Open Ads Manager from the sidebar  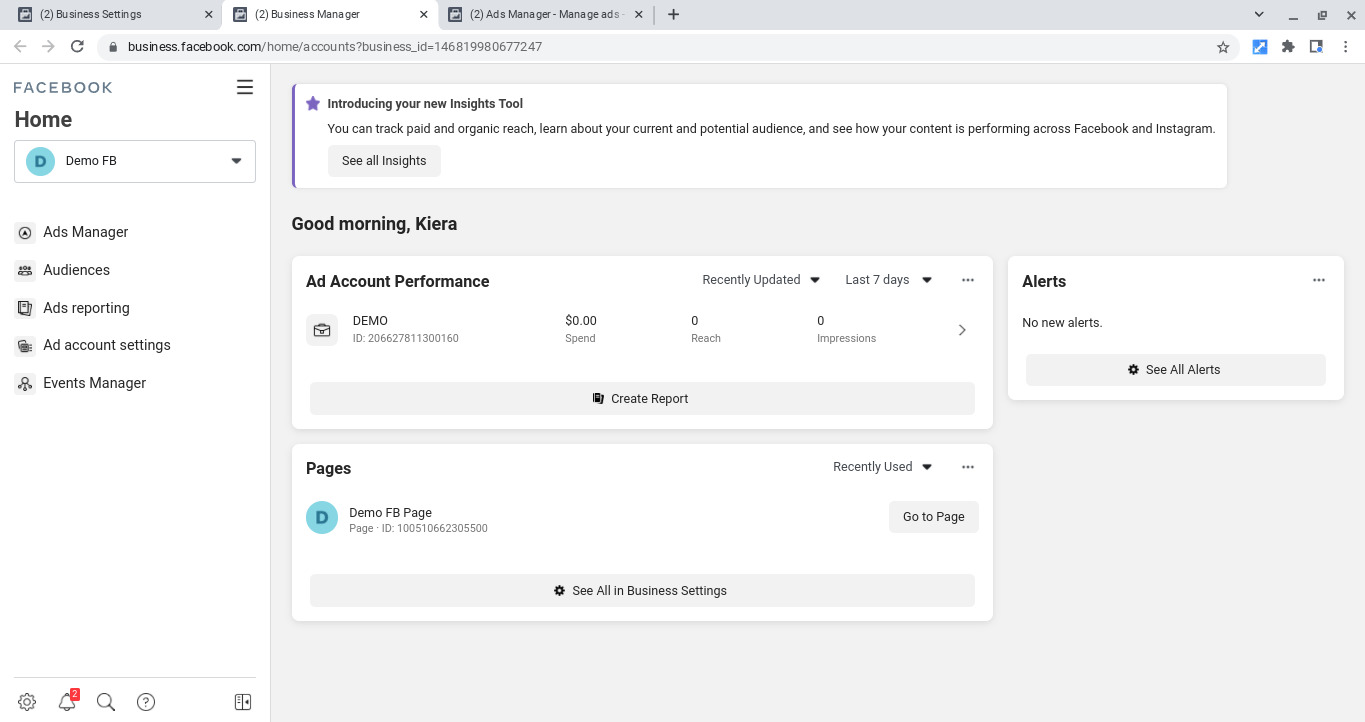pyautogui.click(x=86, y=232)
